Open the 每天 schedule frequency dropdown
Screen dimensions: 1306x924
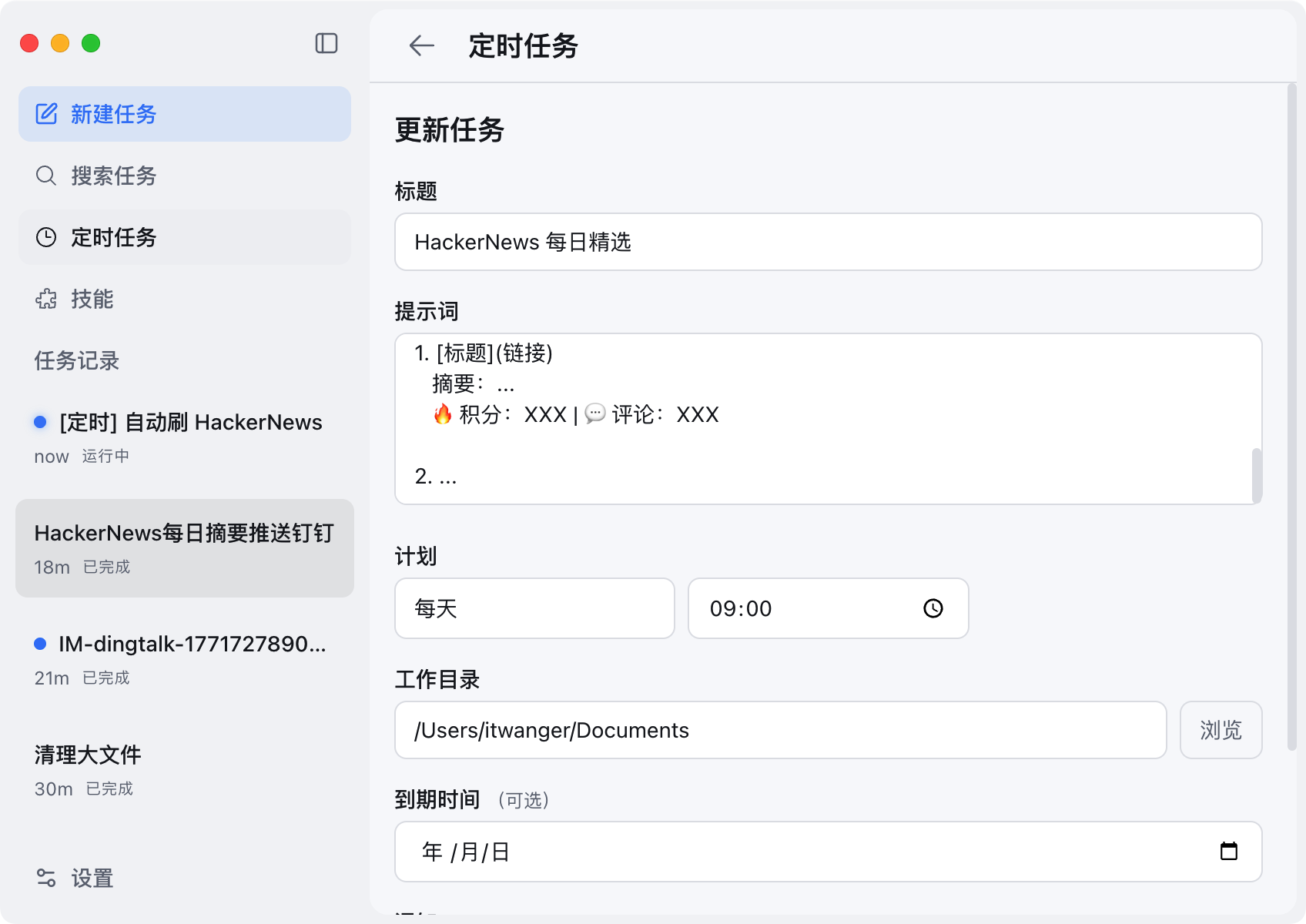tap(534, 608)
